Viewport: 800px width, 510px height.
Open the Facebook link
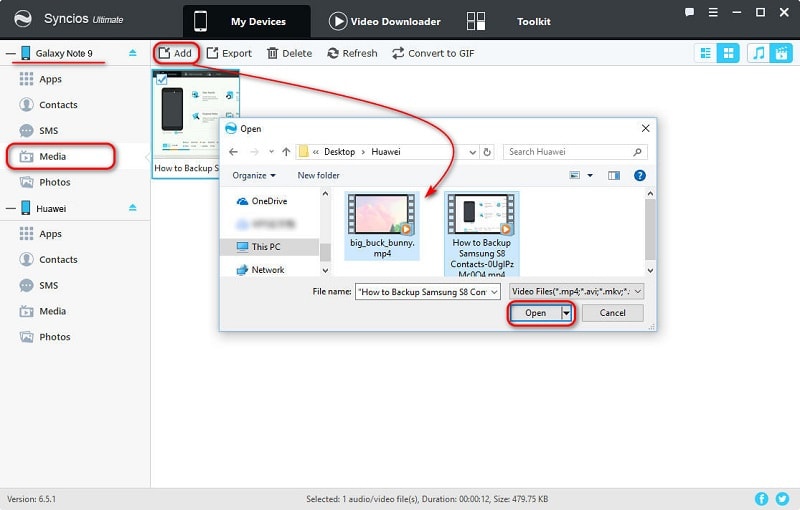[761, 499]
